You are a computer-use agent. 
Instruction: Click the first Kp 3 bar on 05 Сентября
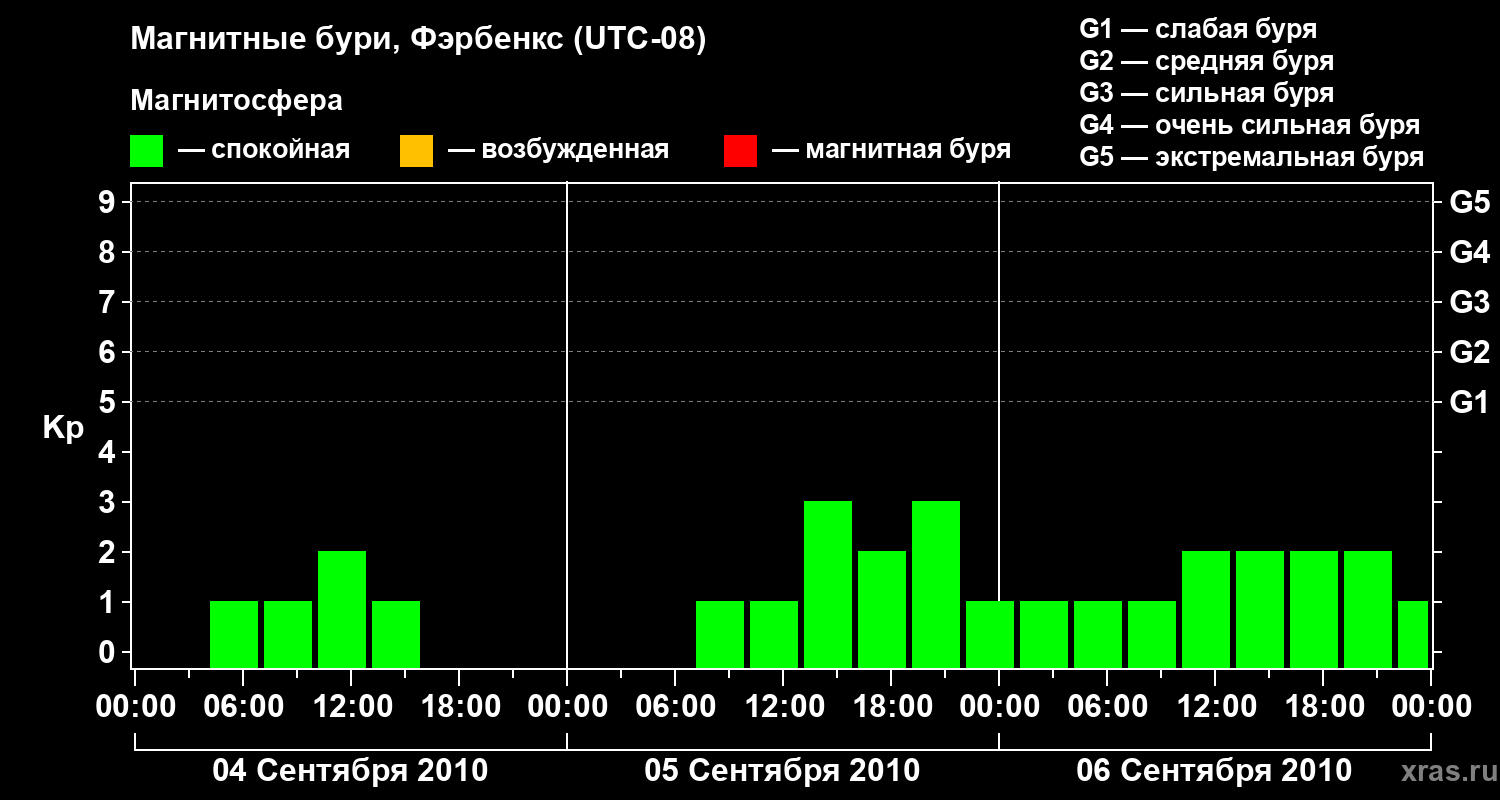[x=828, y=584]
